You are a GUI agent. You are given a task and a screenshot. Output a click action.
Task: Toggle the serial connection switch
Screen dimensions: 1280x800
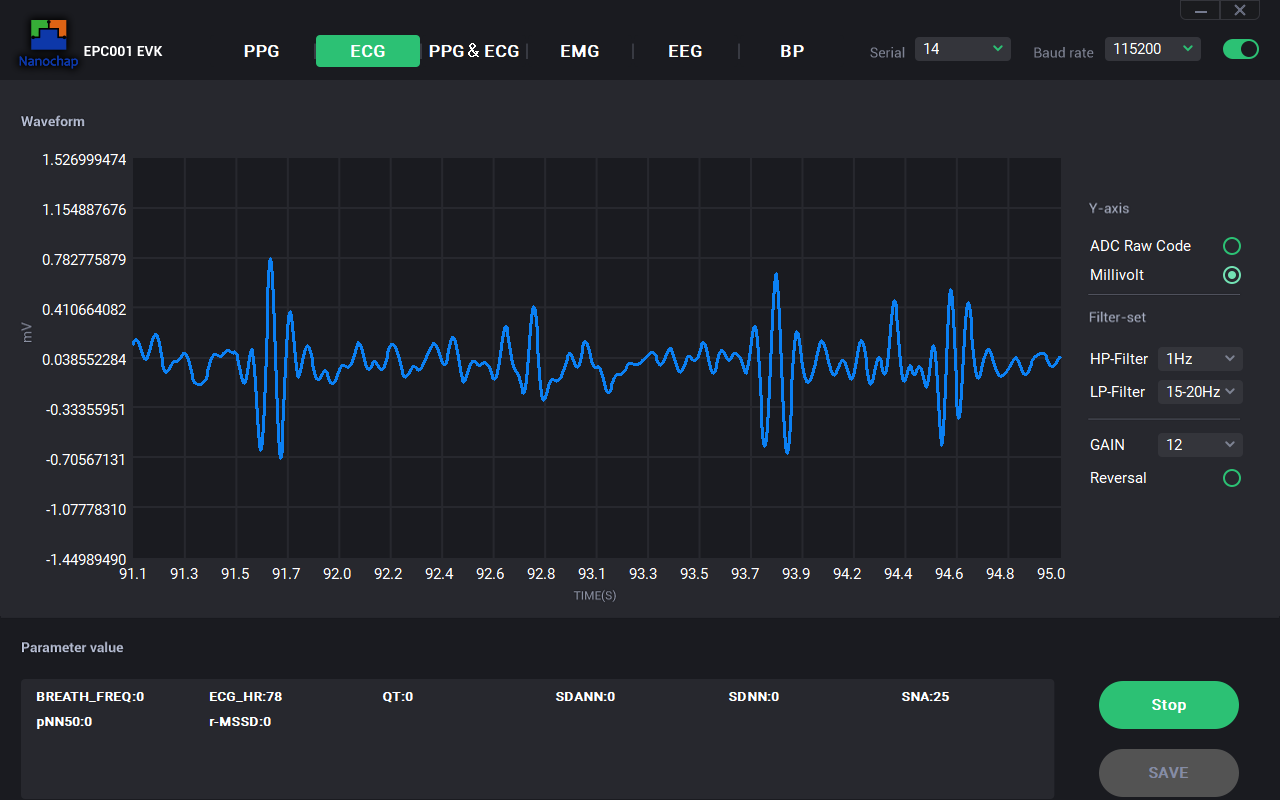(x=1241, y=49)
